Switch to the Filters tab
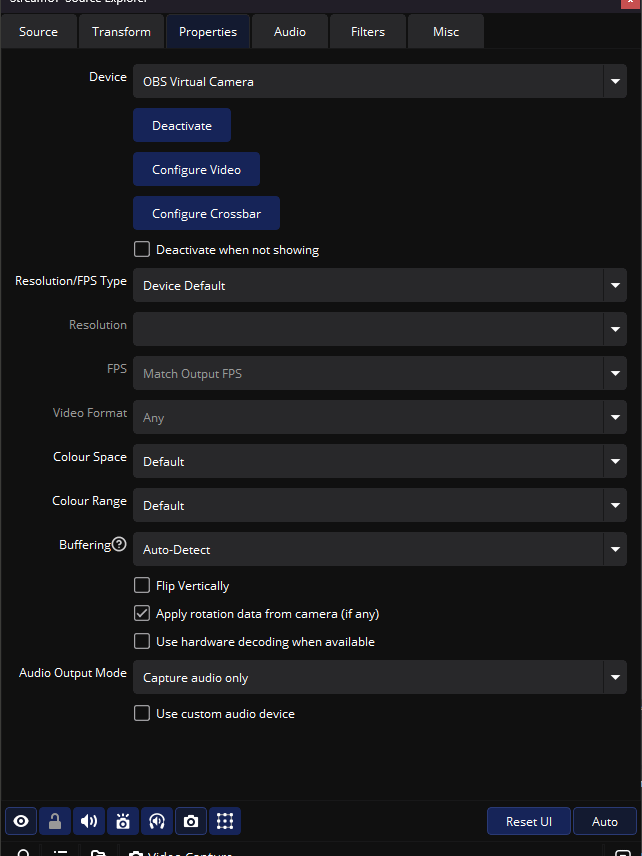 [x=367, y=32]
